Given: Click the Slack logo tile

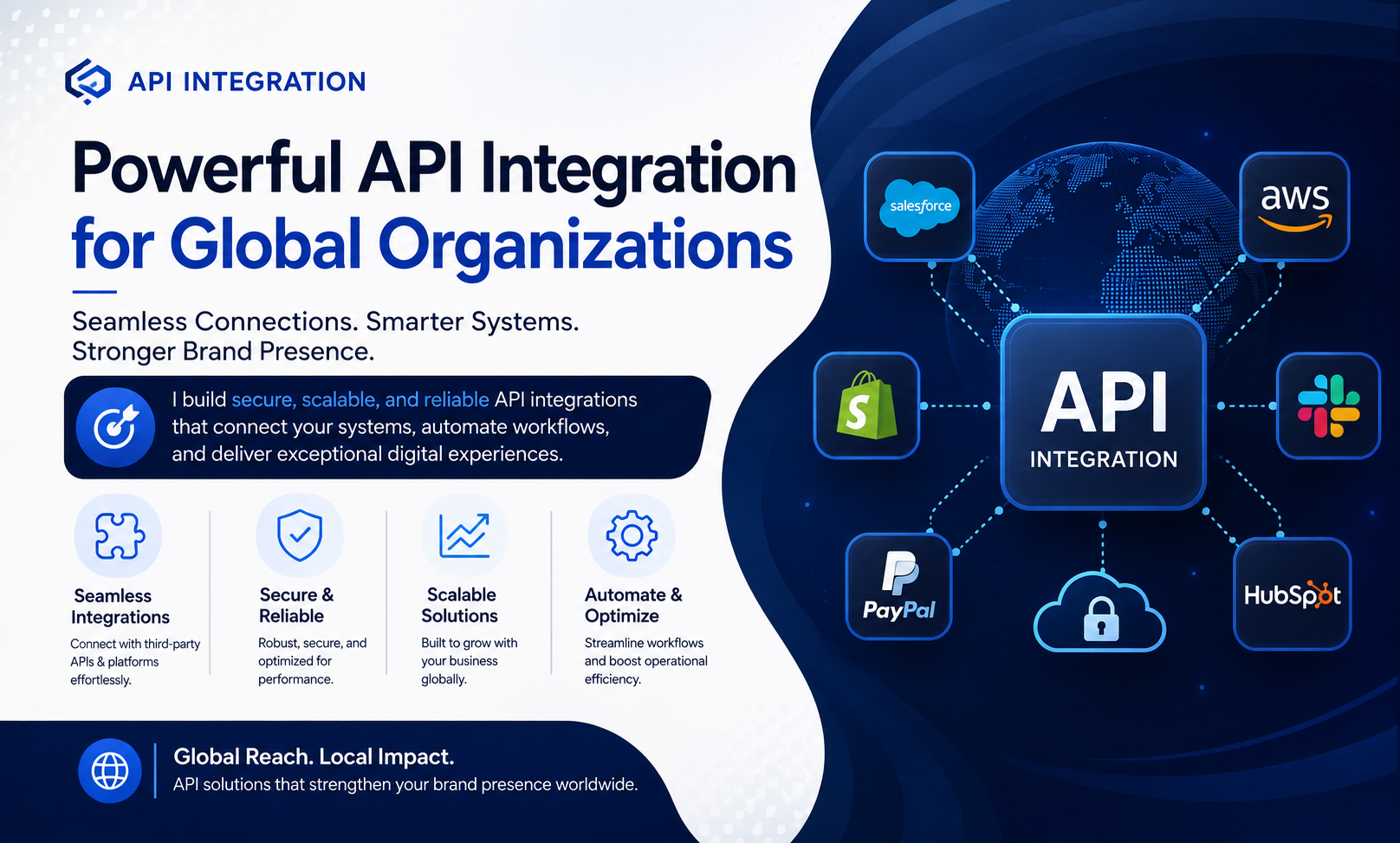Looking at the screenshot, I should [x=1328, y=405].
